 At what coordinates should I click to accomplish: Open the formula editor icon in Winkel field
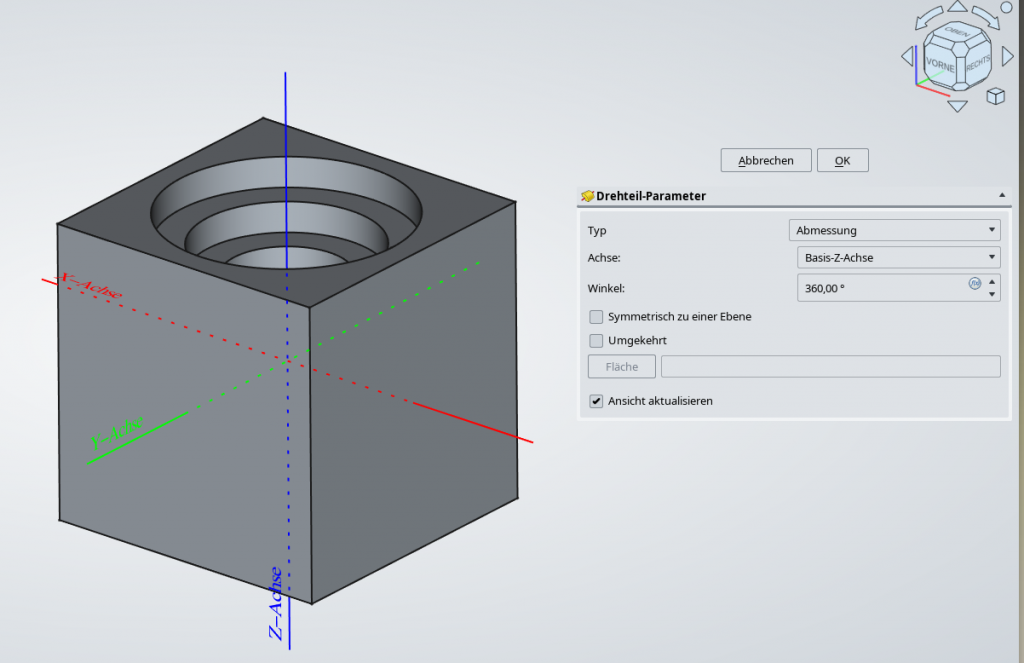975,284
